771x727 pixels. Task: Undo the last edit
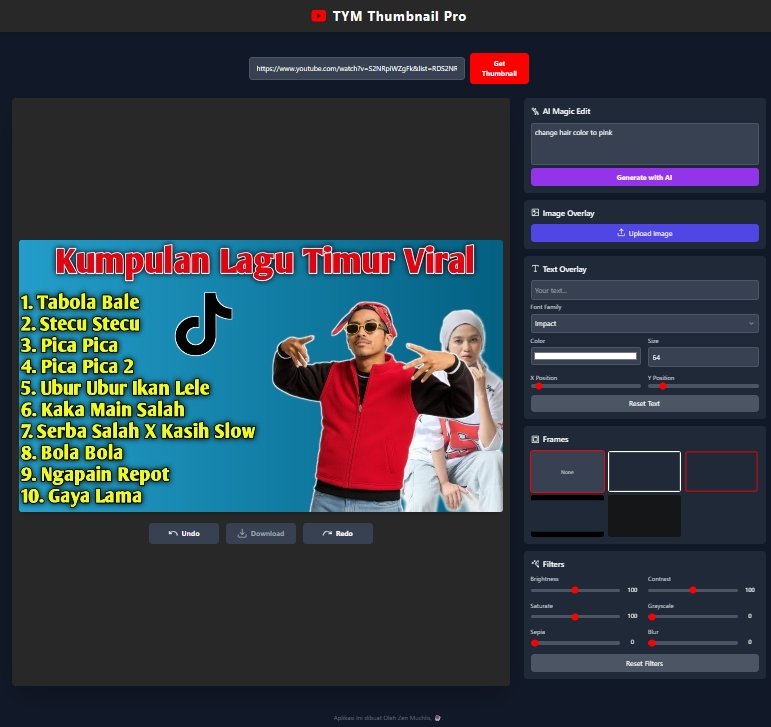(183, 534)
